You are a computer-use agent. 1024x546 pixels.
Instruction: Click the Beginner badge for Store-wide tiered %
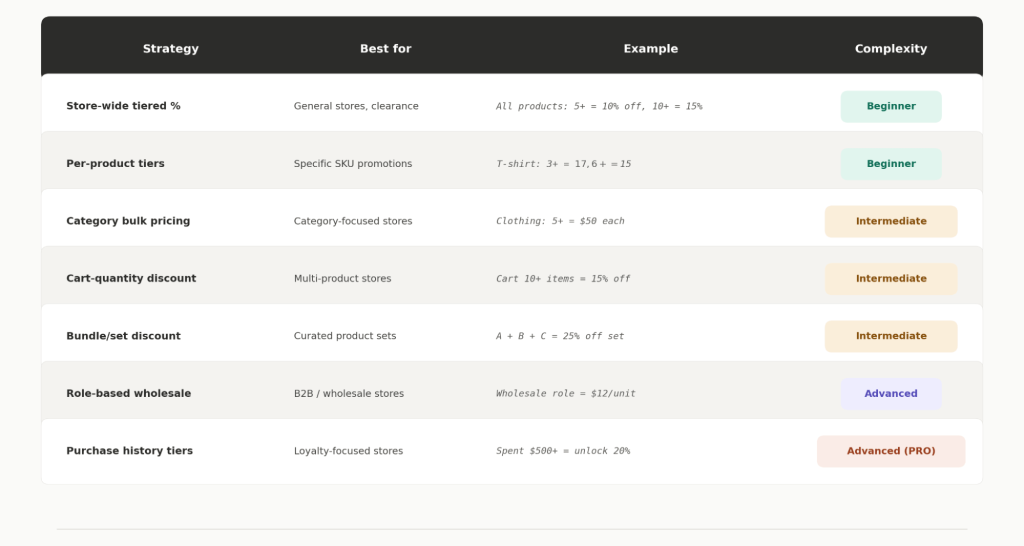point(890,106)
